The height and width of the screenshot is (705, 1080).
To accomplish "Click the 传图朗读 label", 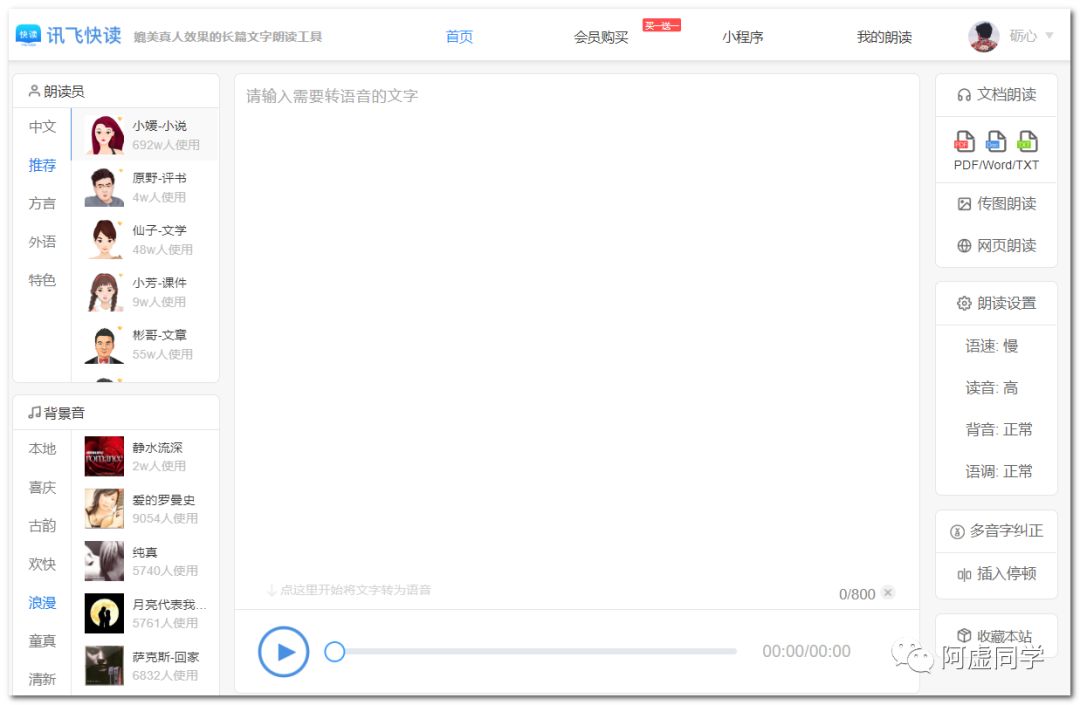I will (x=1006, y=204).
